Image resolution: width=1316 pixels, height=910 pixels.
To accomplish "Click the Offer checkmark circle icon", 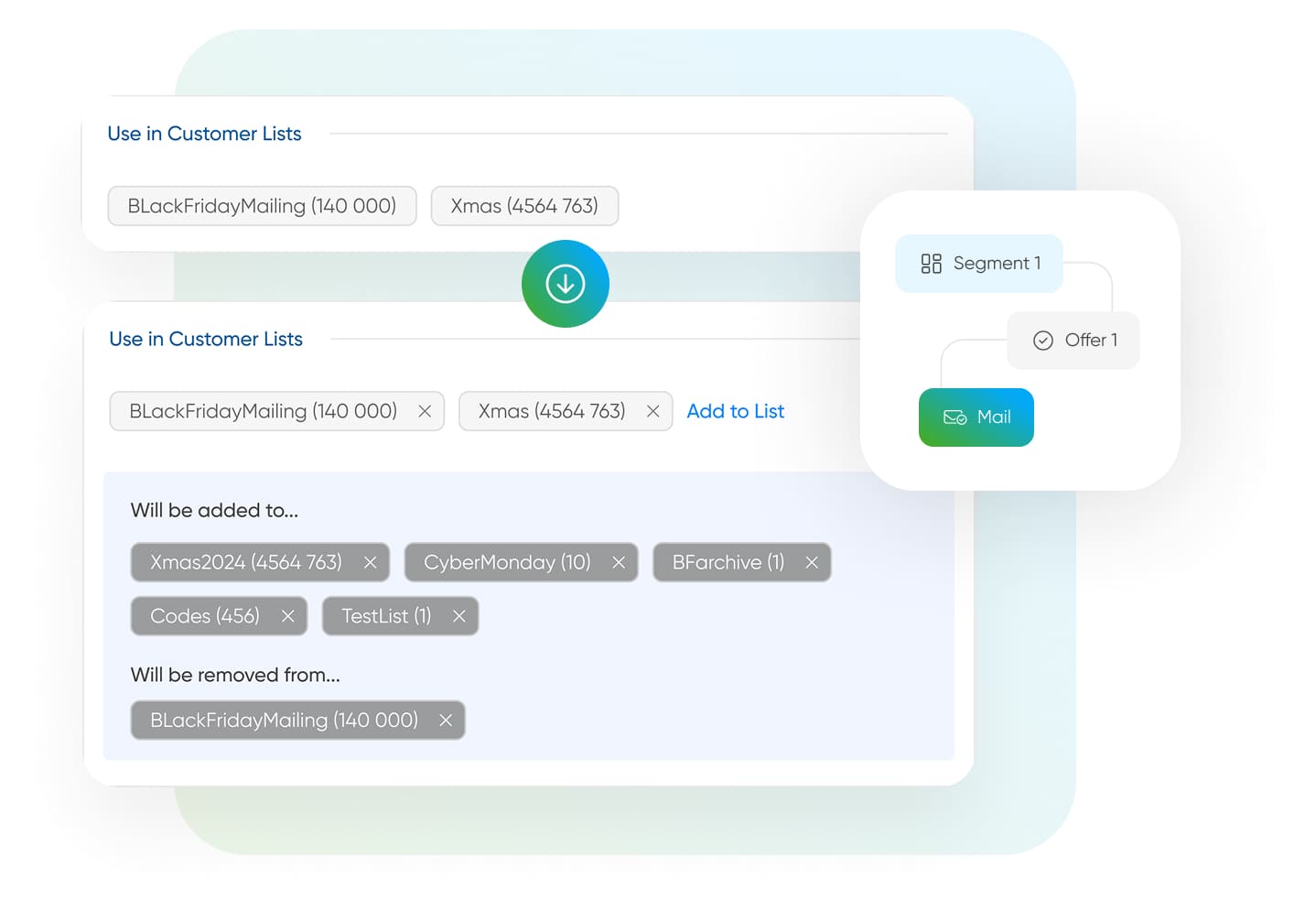I will [x=1042, y=341].
